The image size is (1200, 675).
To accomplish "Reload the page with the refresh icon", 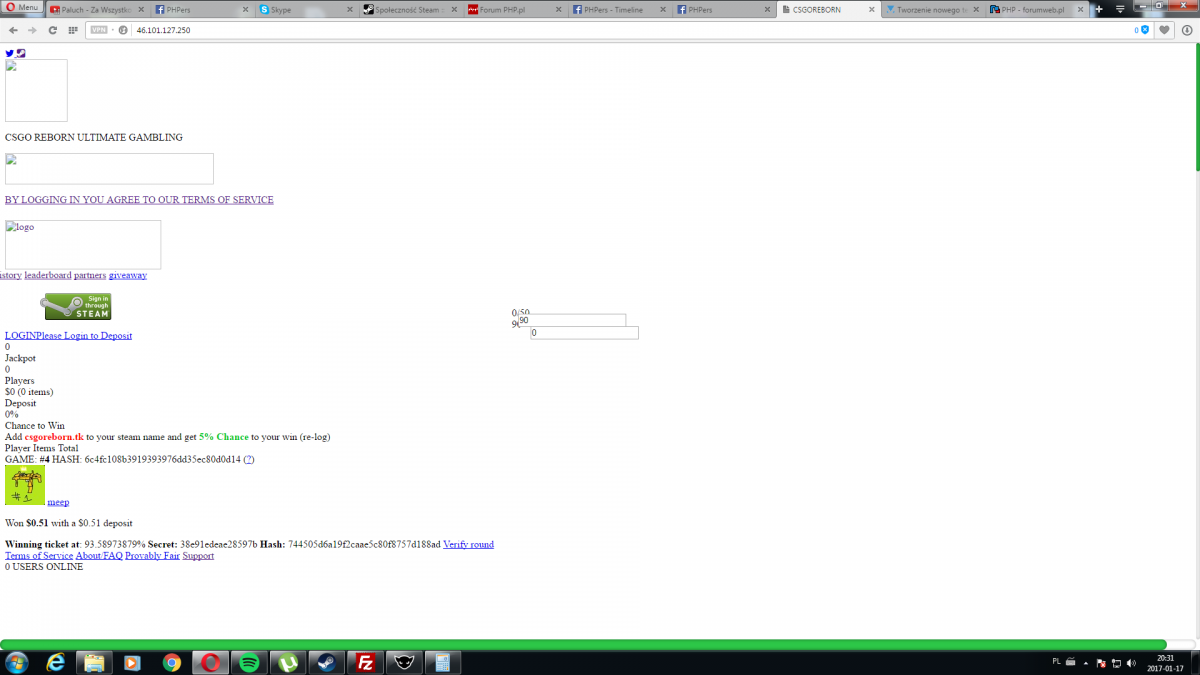I will (53, 30).
